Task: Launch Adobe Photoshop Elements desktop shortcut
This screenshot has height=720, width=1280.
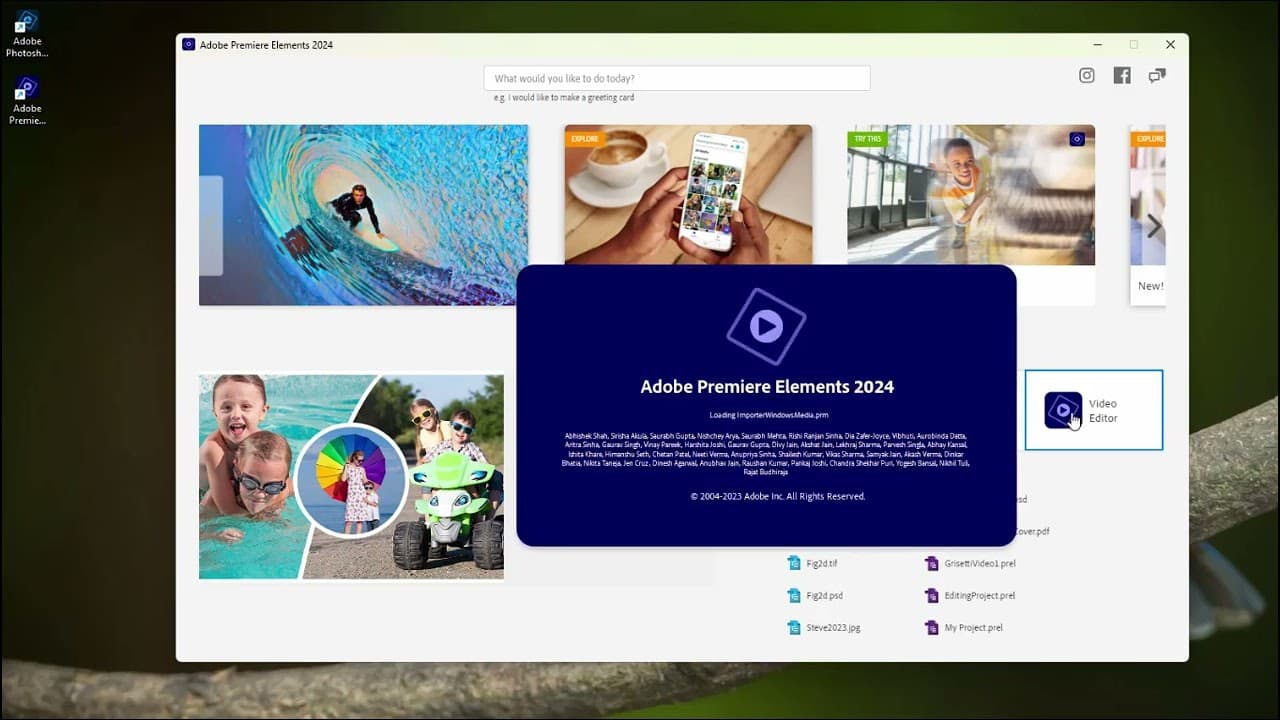Action: [27, 35]
